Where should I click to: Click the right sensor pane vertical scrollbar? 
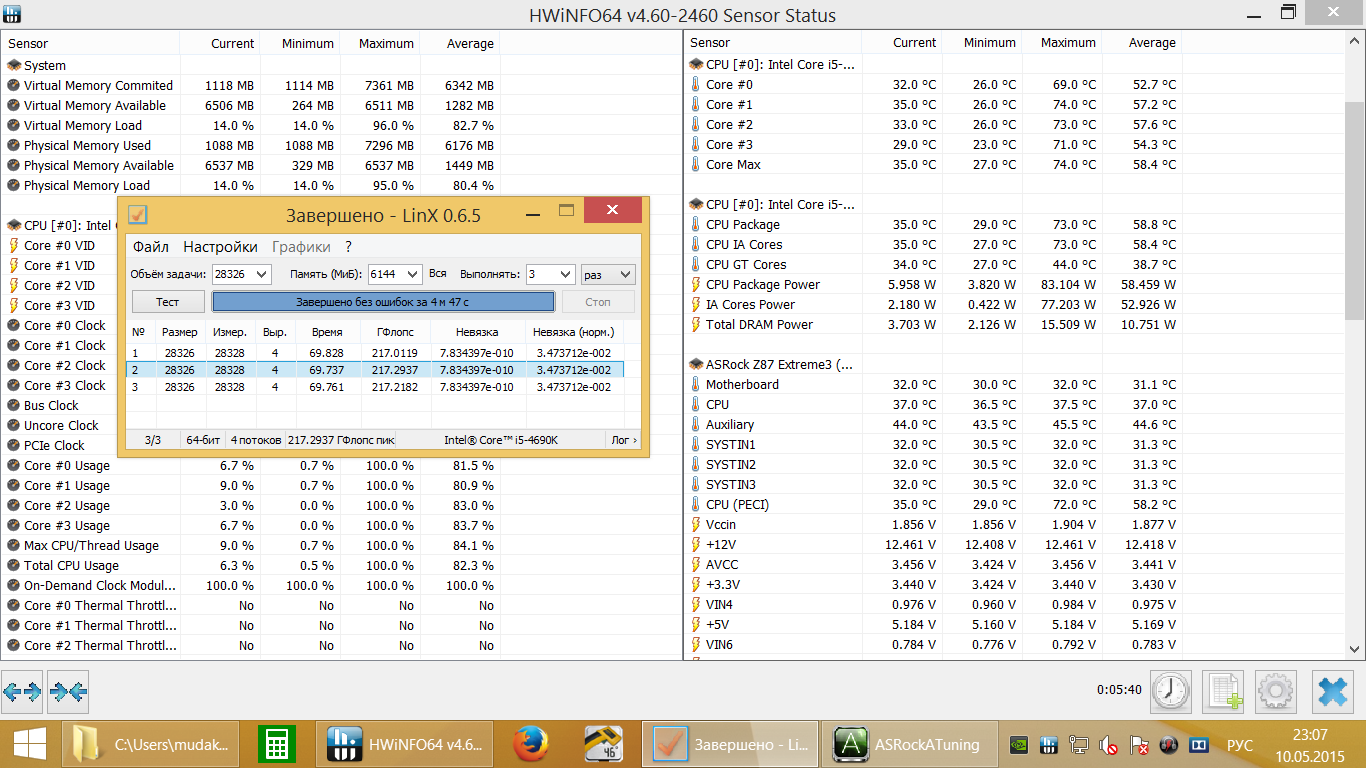[1355, 210]
